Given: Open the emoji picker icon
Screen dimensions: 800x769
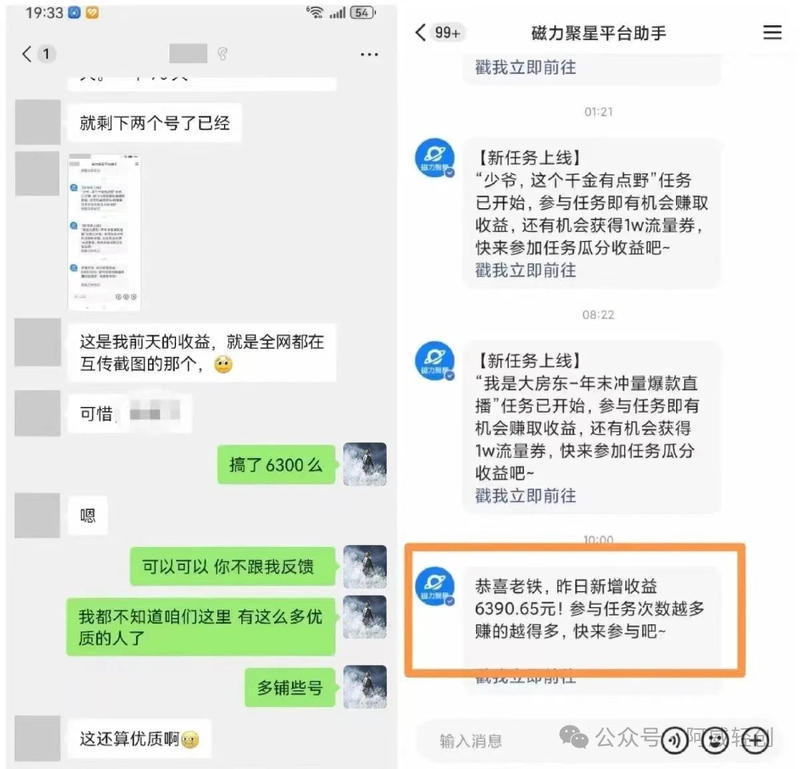Looking at the screenshot, I should point(714,740).
